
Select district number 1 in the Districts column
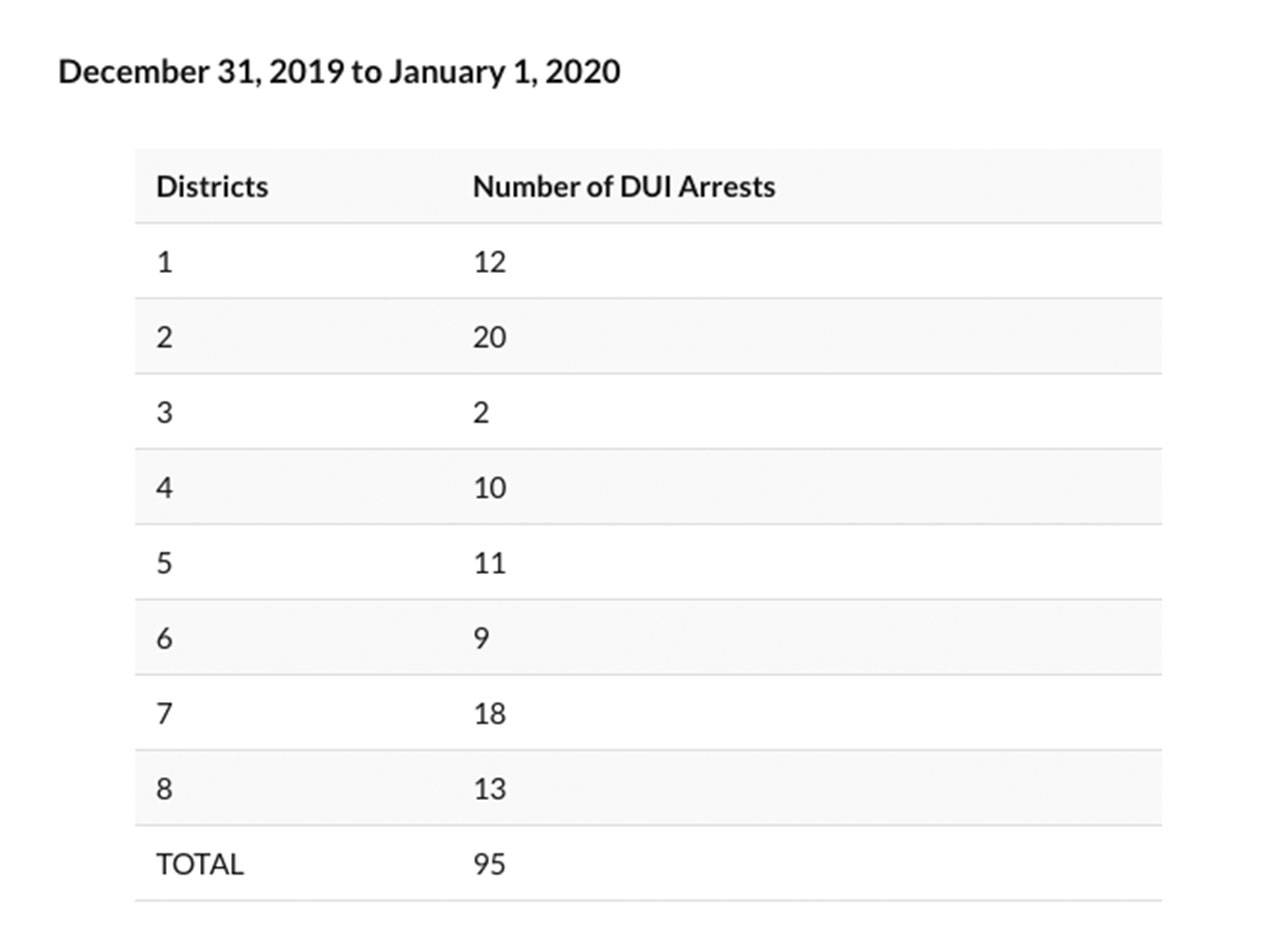pos(164,262)
